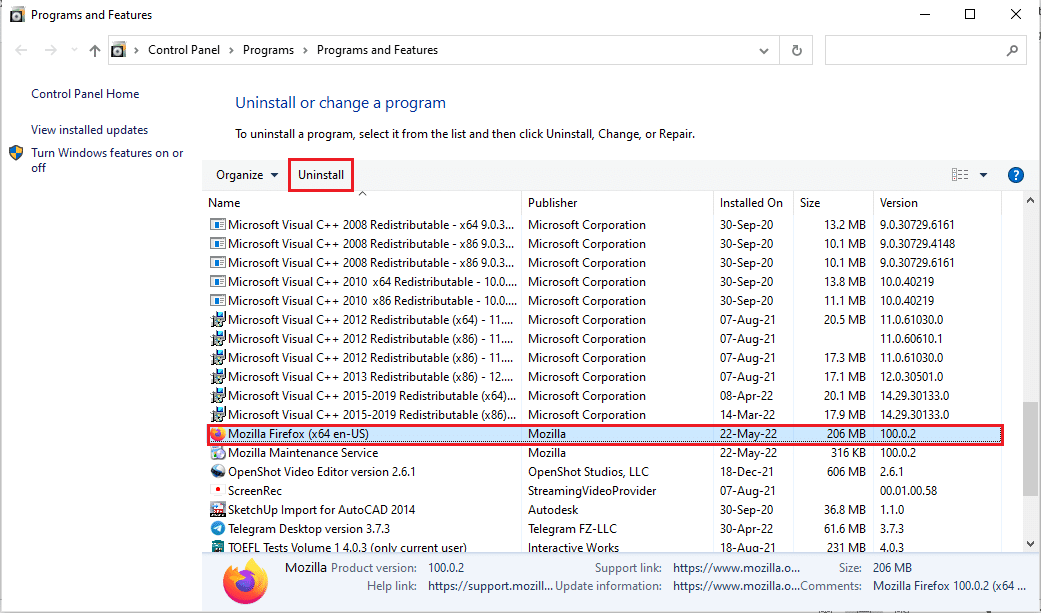Viewport: 1041px width, 613px height.
Task: Click icon of Visual C++ 2013 Redistributable (x86)
Action: (x=217, y=377)
